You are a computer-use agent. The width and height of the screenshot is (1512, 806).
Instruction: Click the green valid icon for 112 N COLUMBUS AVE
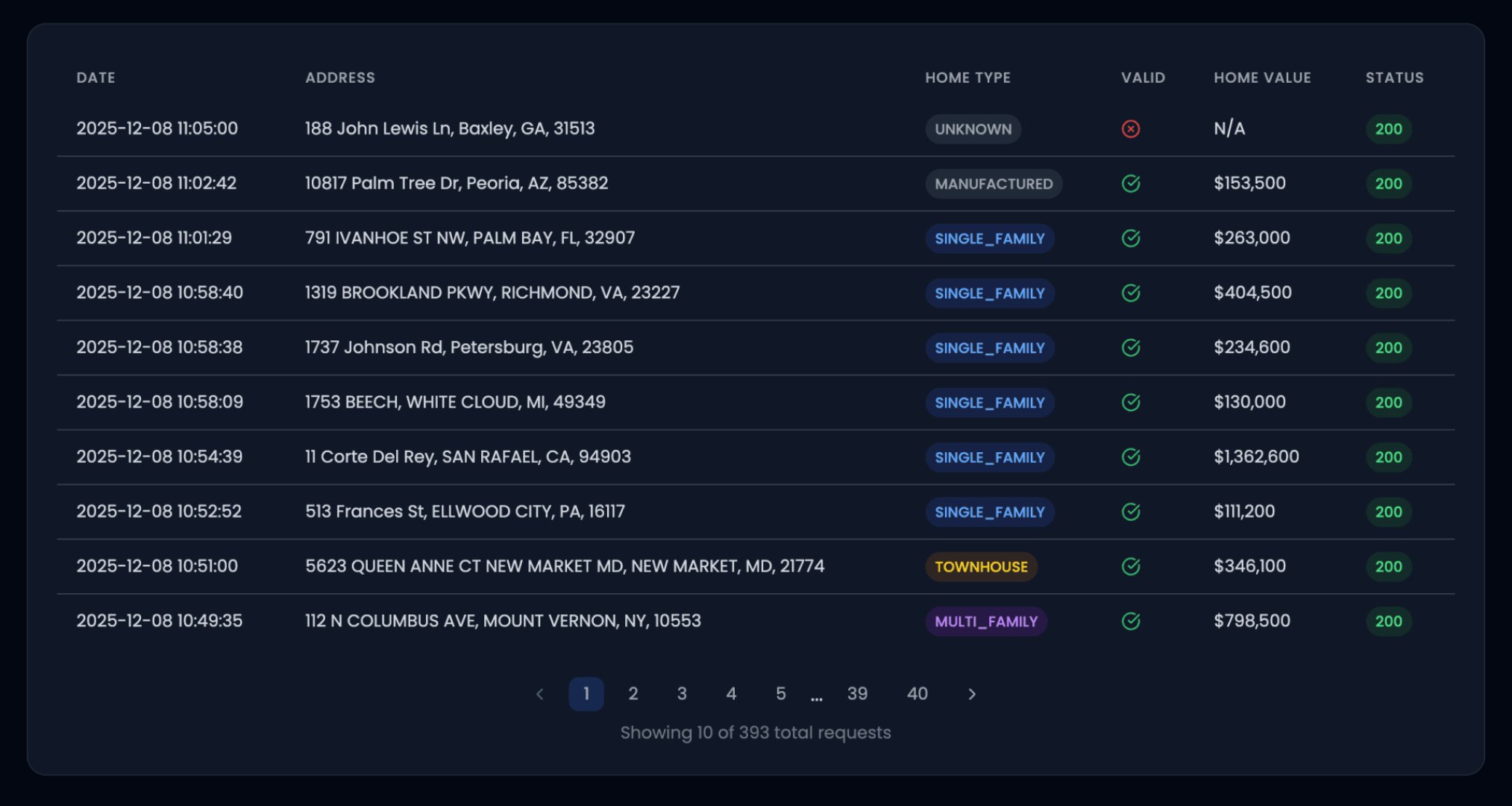tap(1130, 620)
